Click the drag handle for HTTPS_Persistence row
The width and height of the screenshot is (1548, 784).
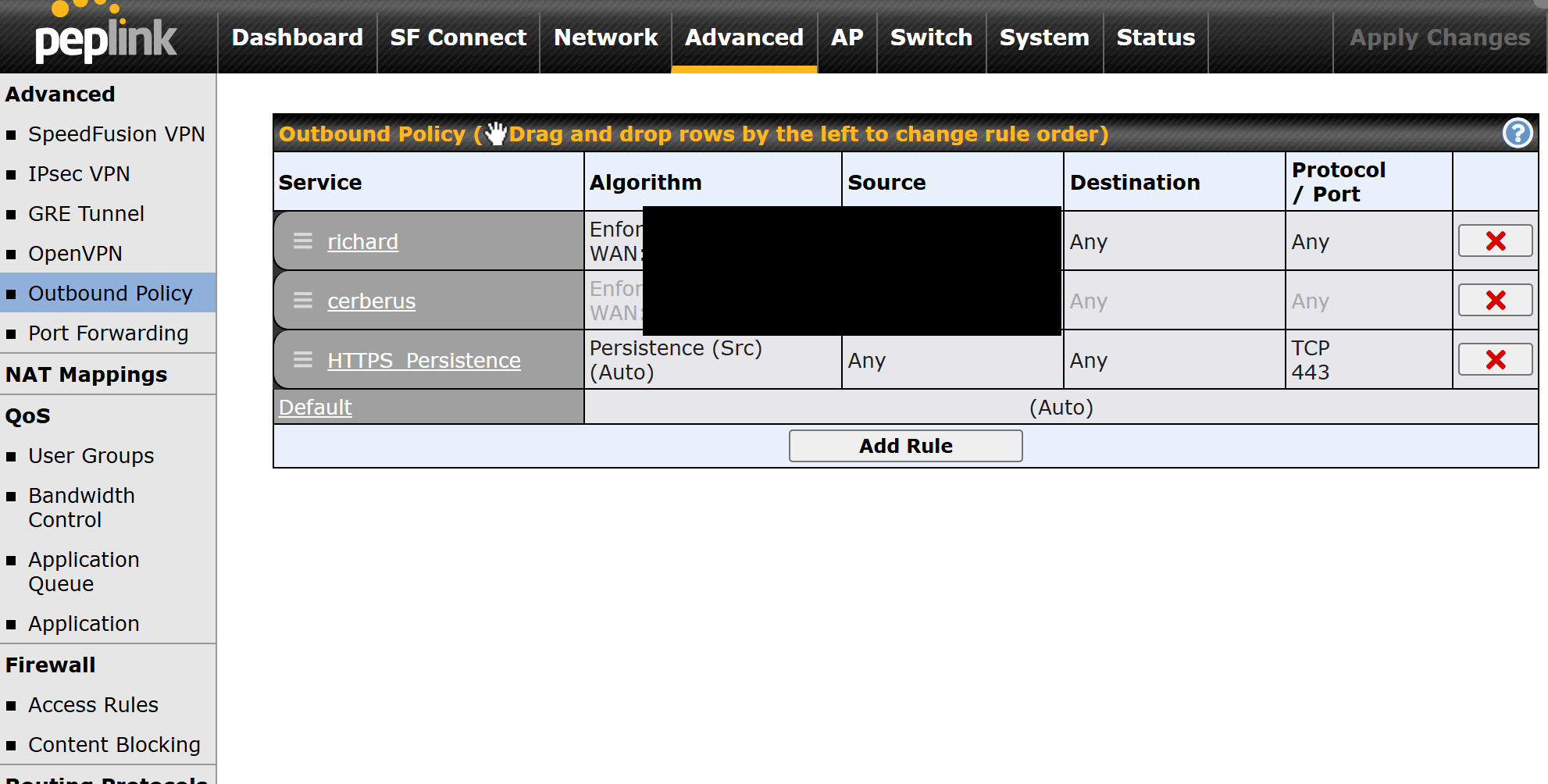(x=303, y=360)
